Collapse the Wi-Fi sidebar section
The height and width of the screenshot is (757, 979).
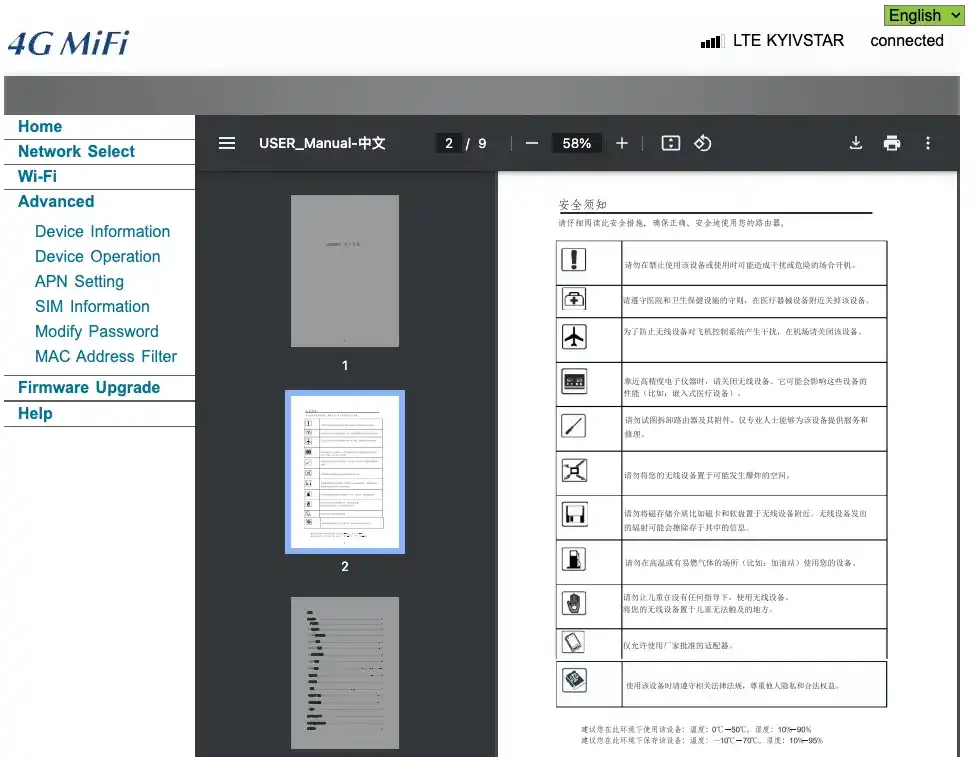click(39, 176)
